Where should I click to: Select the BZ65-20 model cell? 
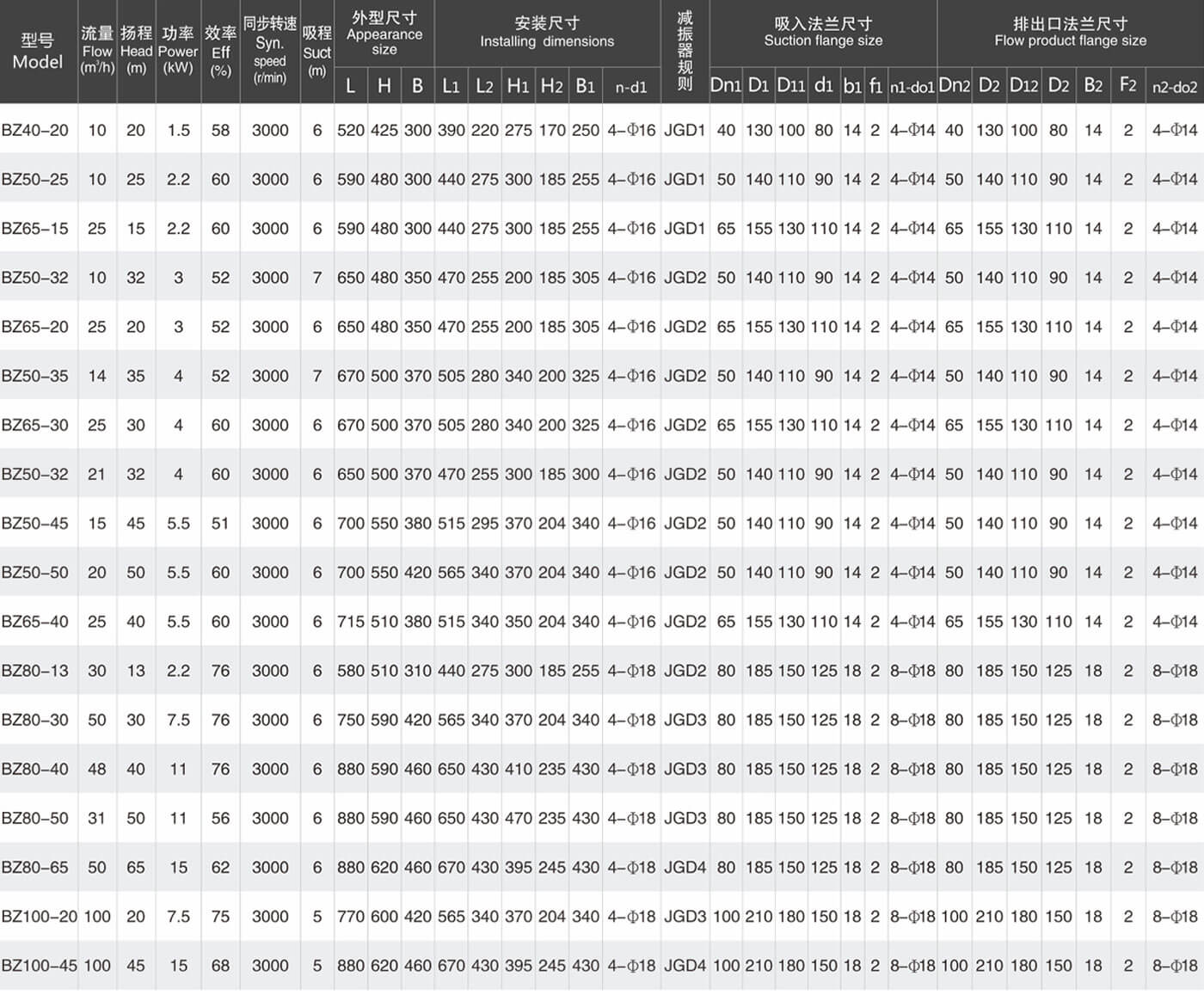click(x=35, y=326)
